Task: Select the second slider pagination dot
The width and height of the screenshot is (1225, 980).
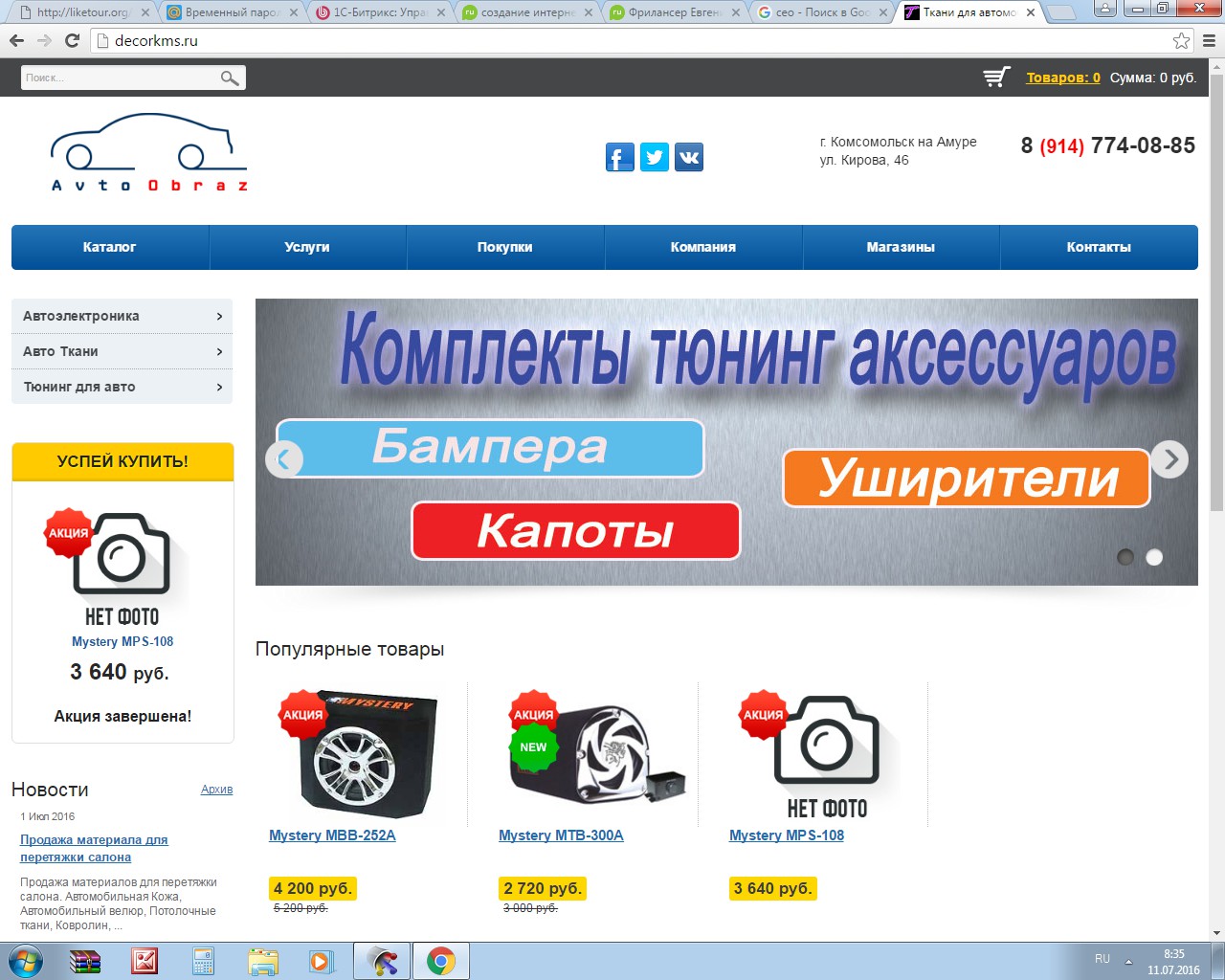Action: [1154, 557]
